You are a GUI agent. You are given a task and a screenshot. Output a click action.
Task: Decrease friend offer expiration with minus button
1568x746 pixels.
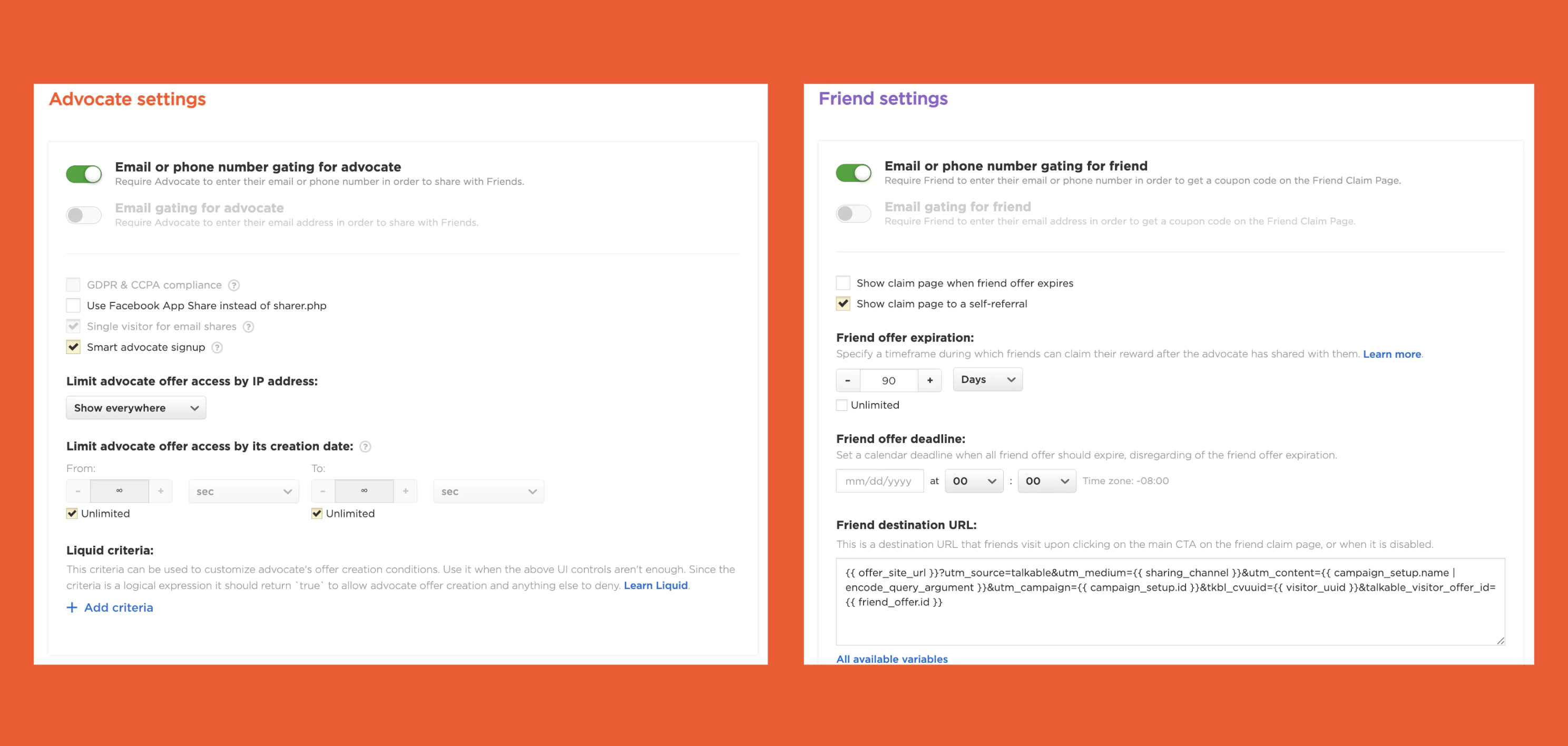tap(847, 380)
